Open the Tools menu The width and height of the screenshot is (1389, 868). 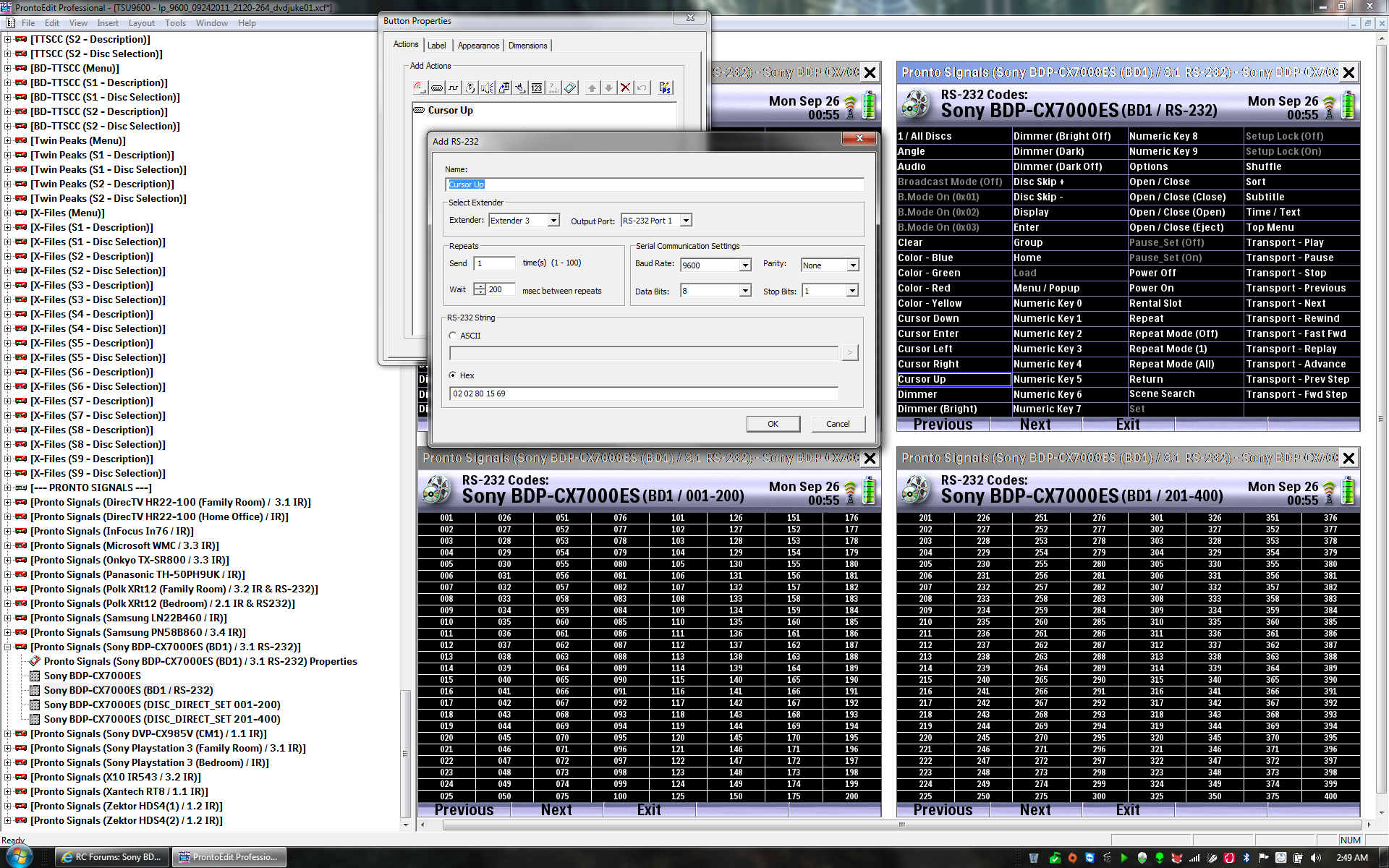click(x=175, y=23)
